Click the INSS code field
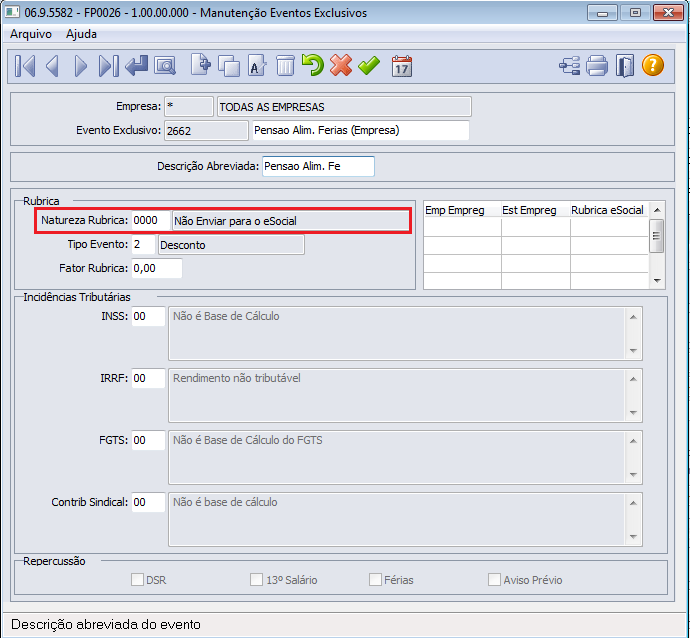The width and height of the screenshot is (690, 638). coord(148,316)
